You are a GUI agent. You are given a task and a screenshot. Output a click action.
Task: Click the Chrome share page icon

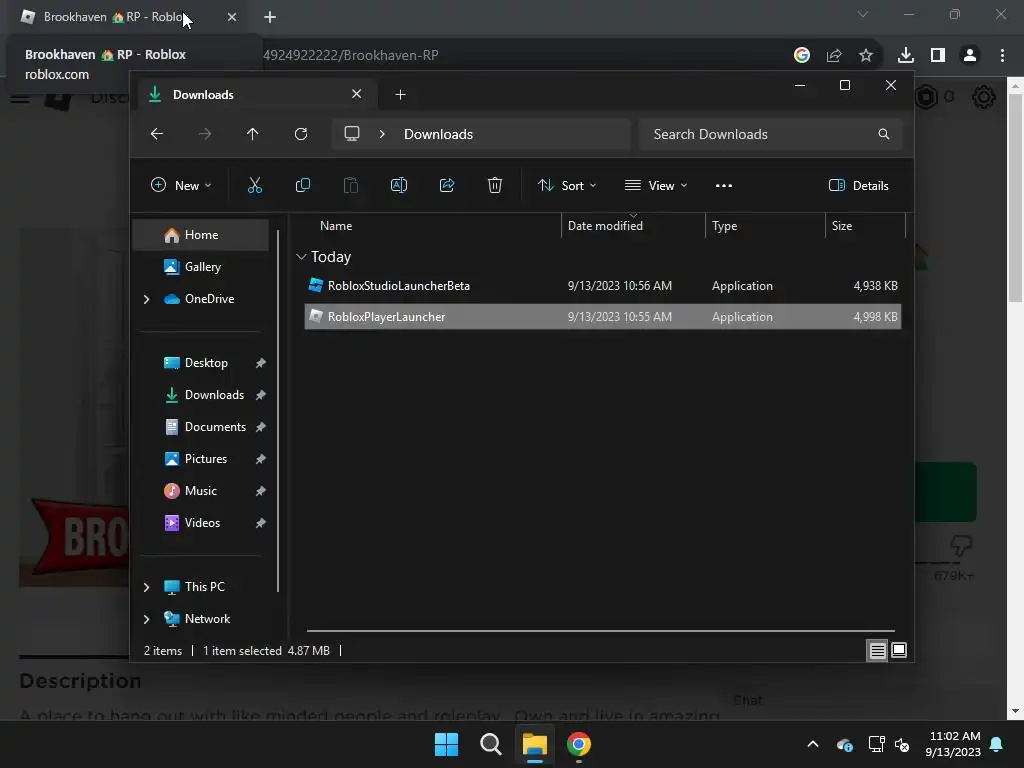(834, 56)
